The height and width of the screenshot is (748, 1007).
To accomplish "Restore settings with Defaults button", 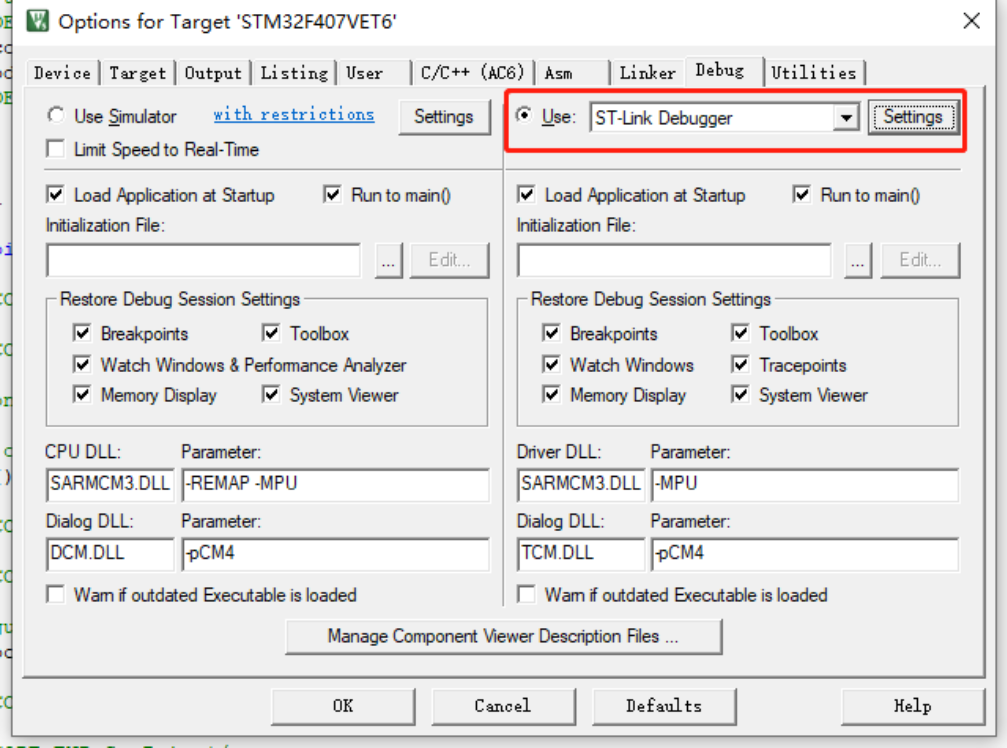I will click(x=664, y=706).
